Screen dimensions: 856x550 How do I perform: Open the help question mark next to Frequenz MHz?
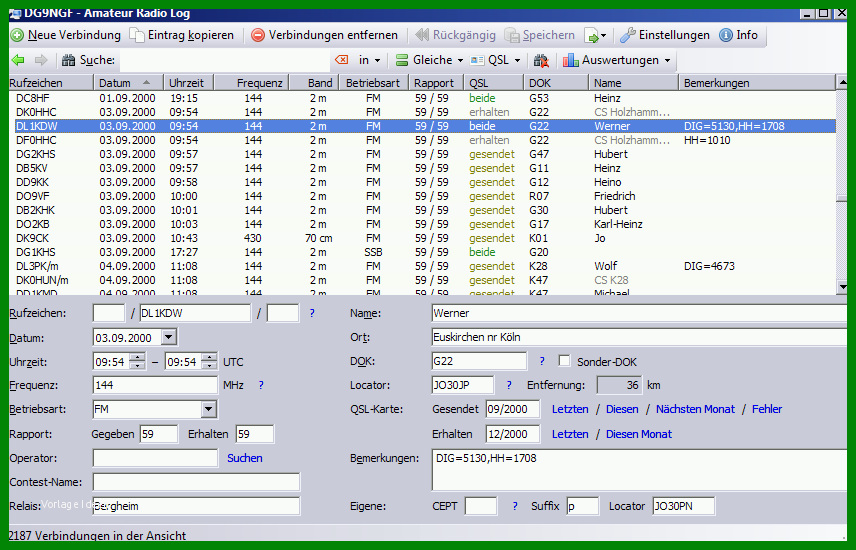(261, 386)
